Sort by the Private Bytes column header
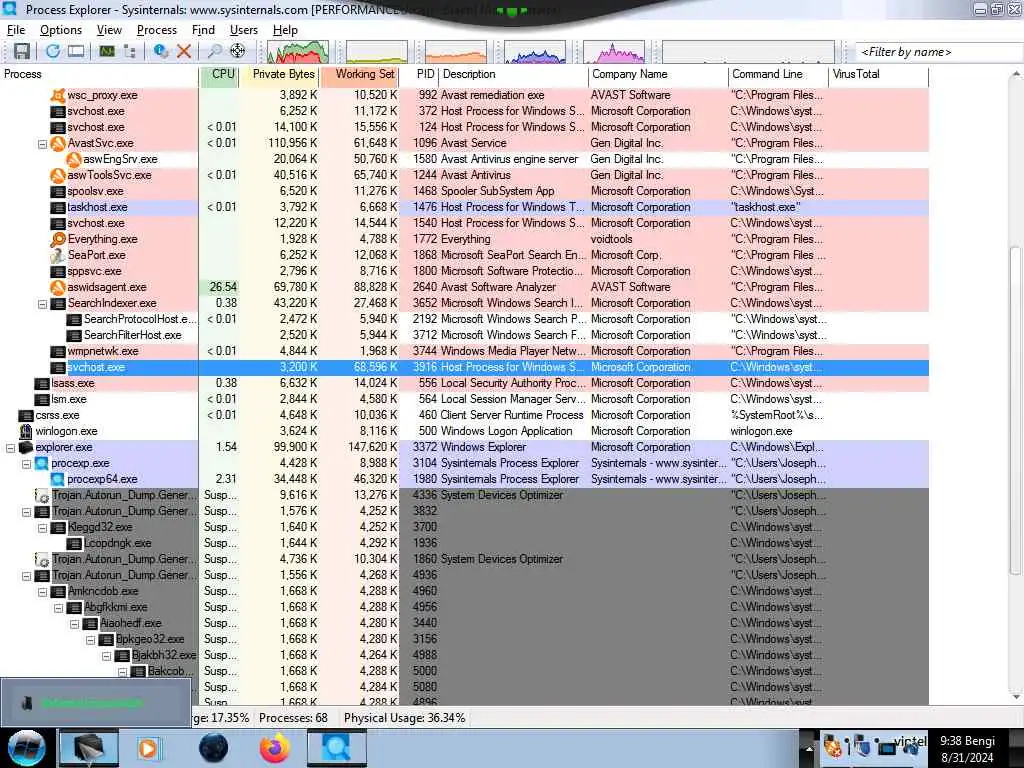 click(280, 74)
